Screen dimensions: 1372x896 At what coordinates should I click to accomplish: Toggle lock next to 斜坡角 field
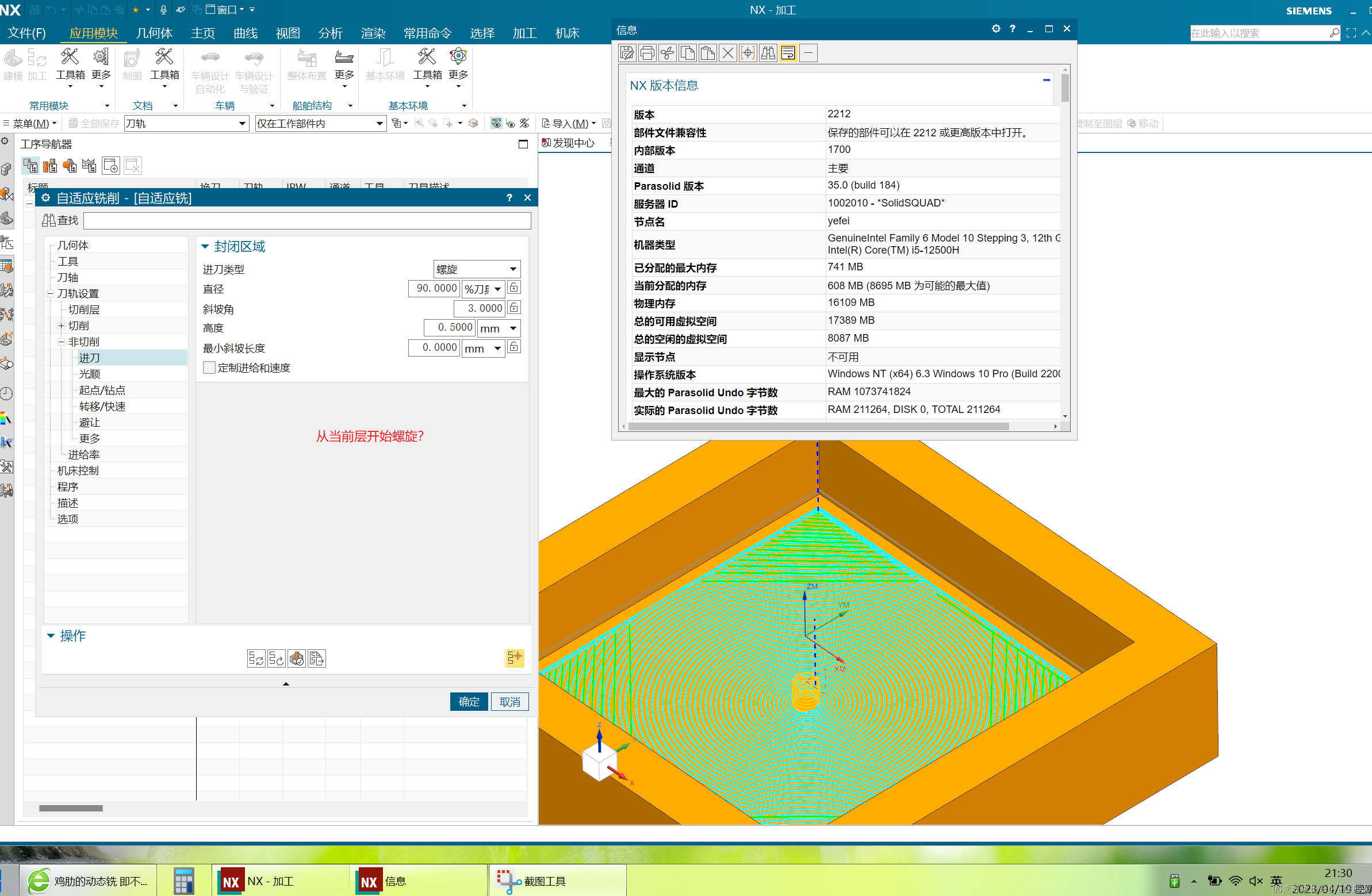(513, 307)
